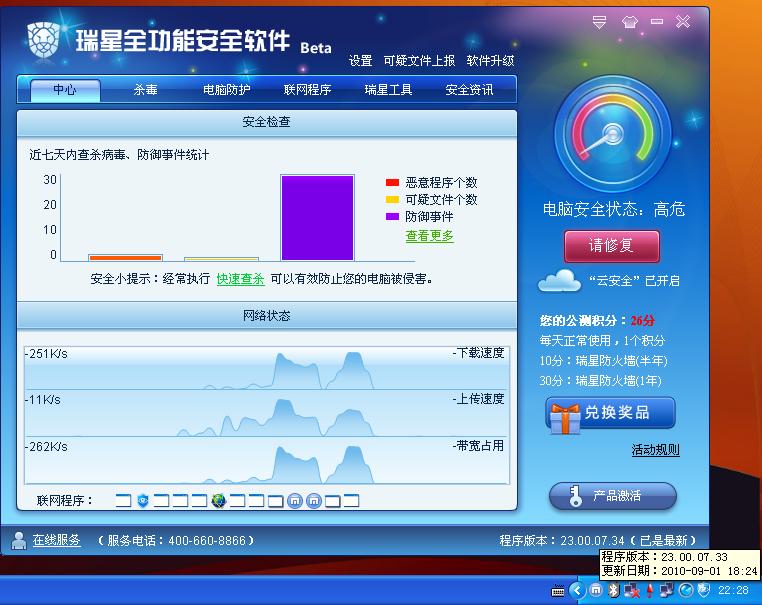The height and width of the screenshot is (605, 762).
Task: Click the red arrow tray icon
Action: tap(649, 590)
